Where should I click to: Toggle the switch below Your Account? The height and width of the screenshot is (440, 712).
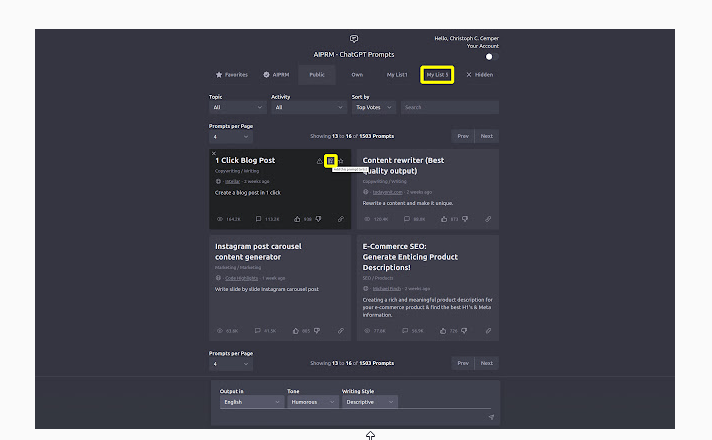pos(492,57)
